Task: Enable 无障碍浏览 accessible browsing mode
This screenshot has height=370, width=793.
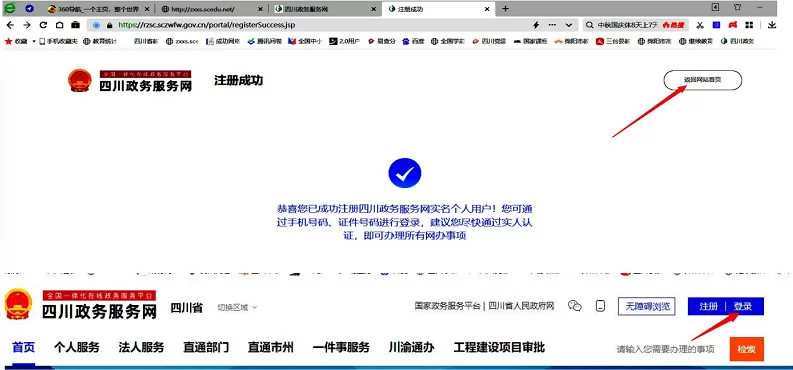Action: (x=647, y=306)
